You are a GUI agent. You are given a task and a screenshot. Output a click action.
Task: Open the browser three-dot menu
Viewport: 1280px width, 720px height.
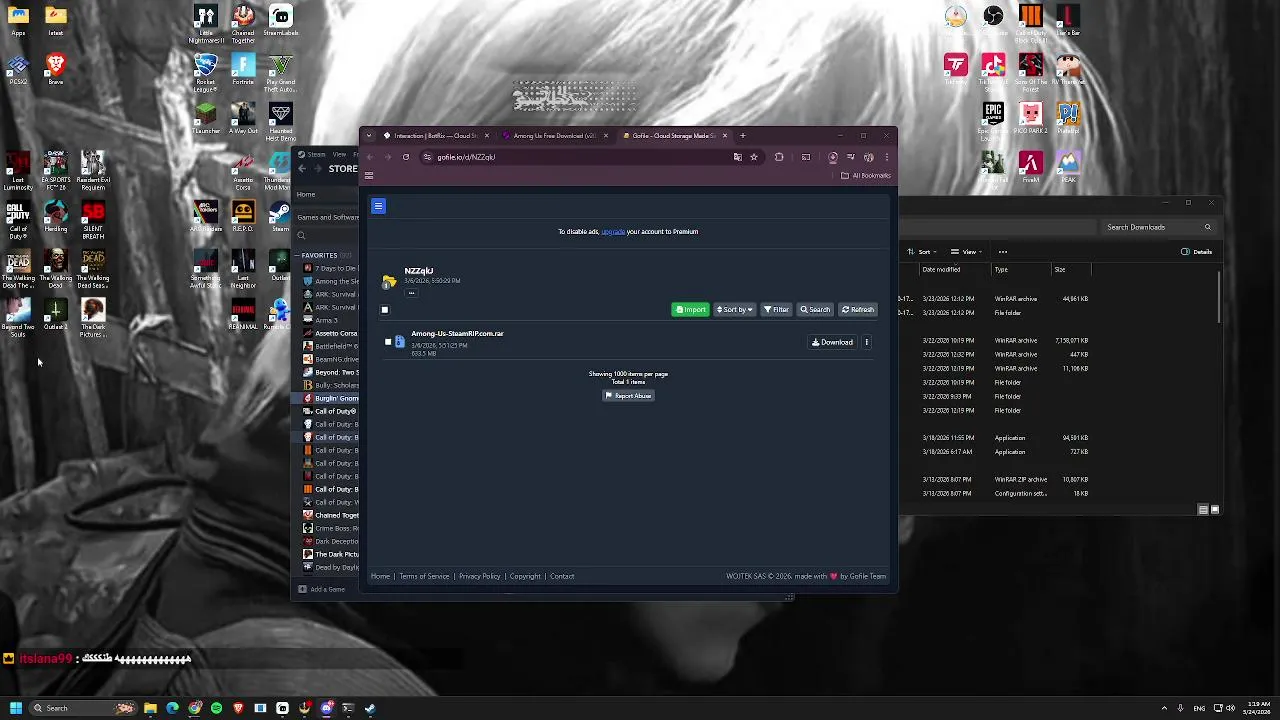point(886,157)
